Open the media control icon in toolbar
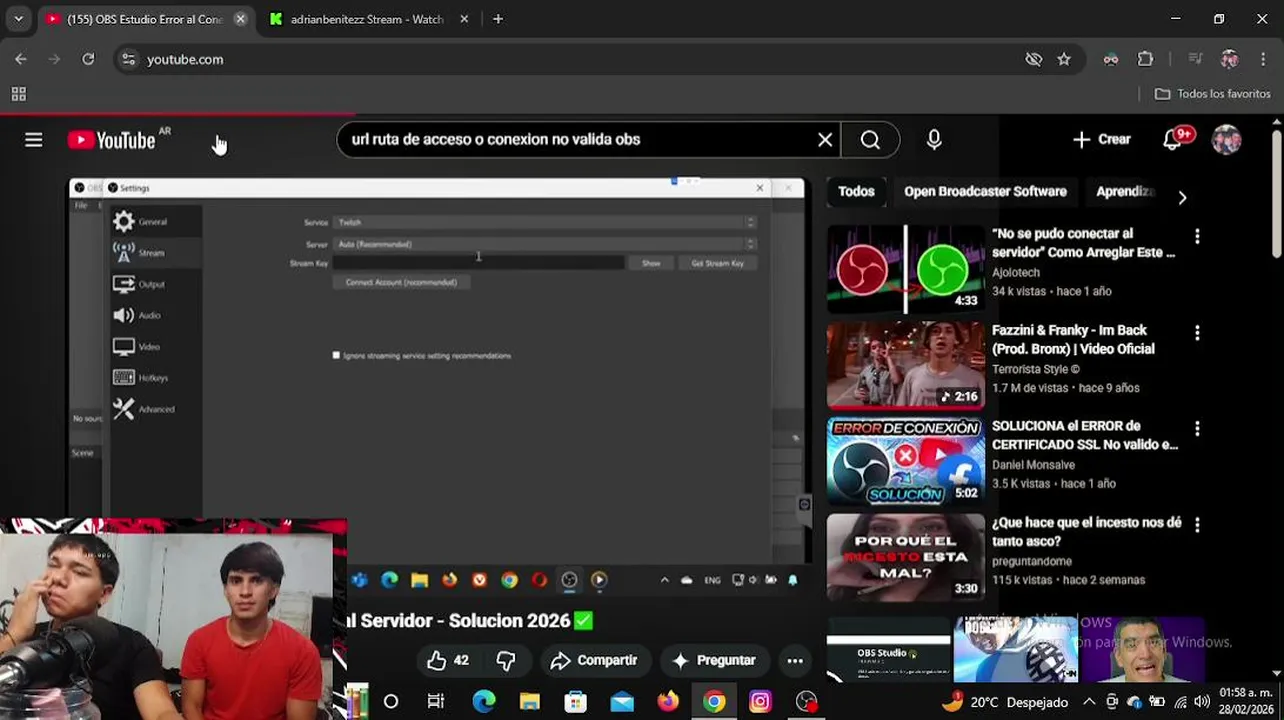 point(1195,59)
